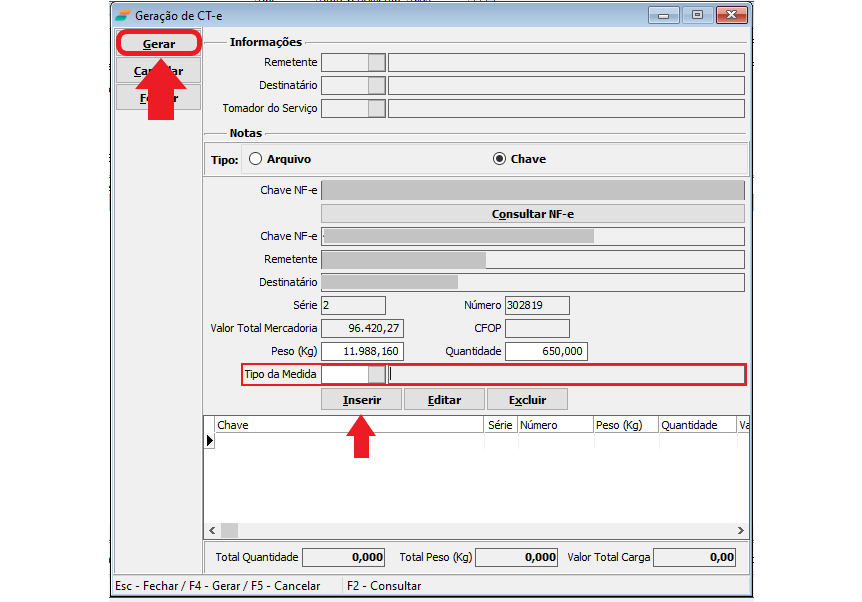Screen dimensions: 862x602
Task: Click Consultar NF-e button
Action: [x=532, y=214]
